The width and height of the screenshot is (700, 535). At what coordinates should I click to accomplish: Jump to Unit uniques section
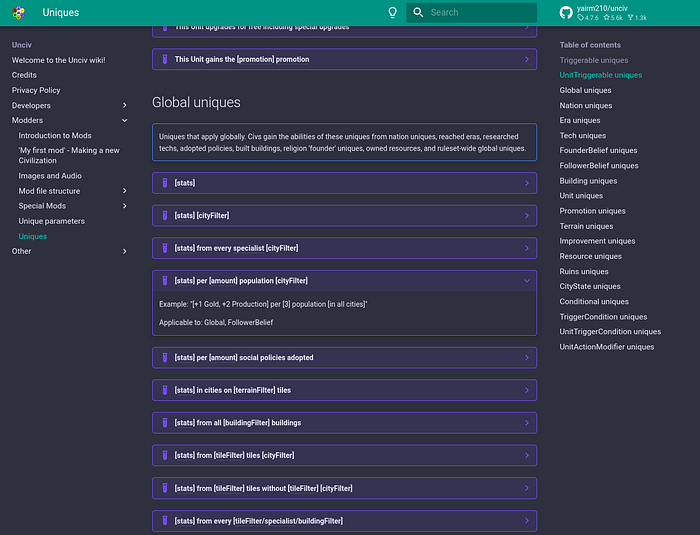tap(581, 196)
